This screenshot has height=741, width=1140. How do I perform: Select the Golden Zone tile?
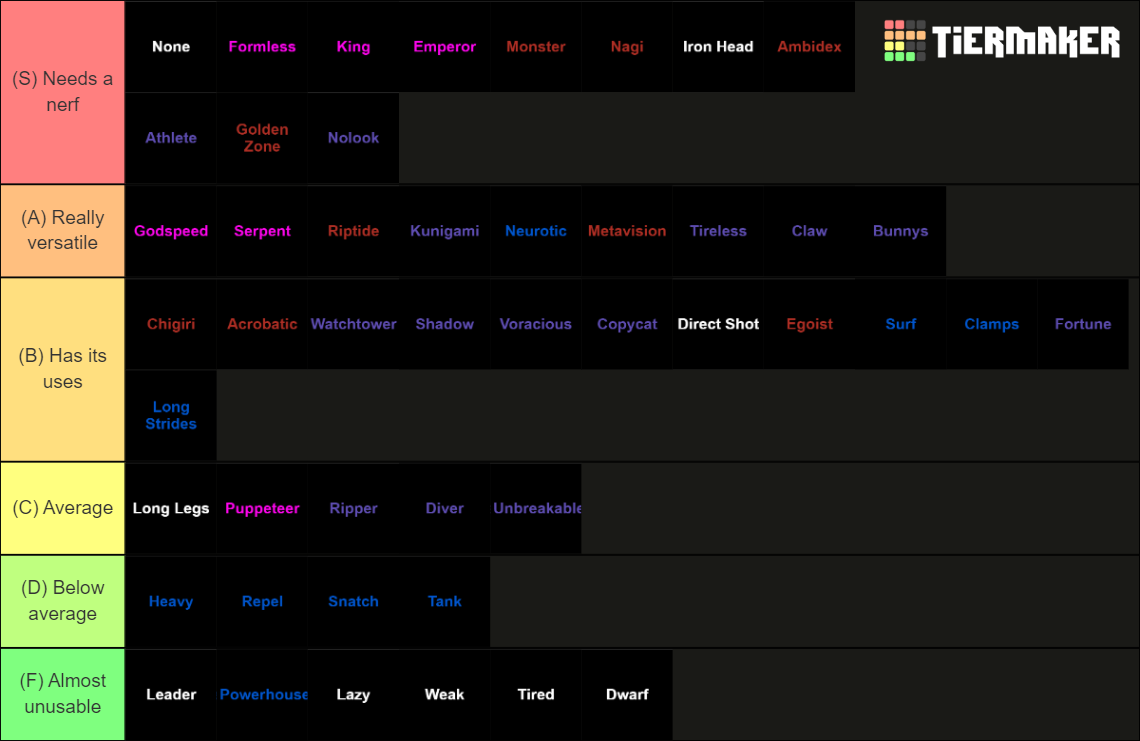[262, 137]
